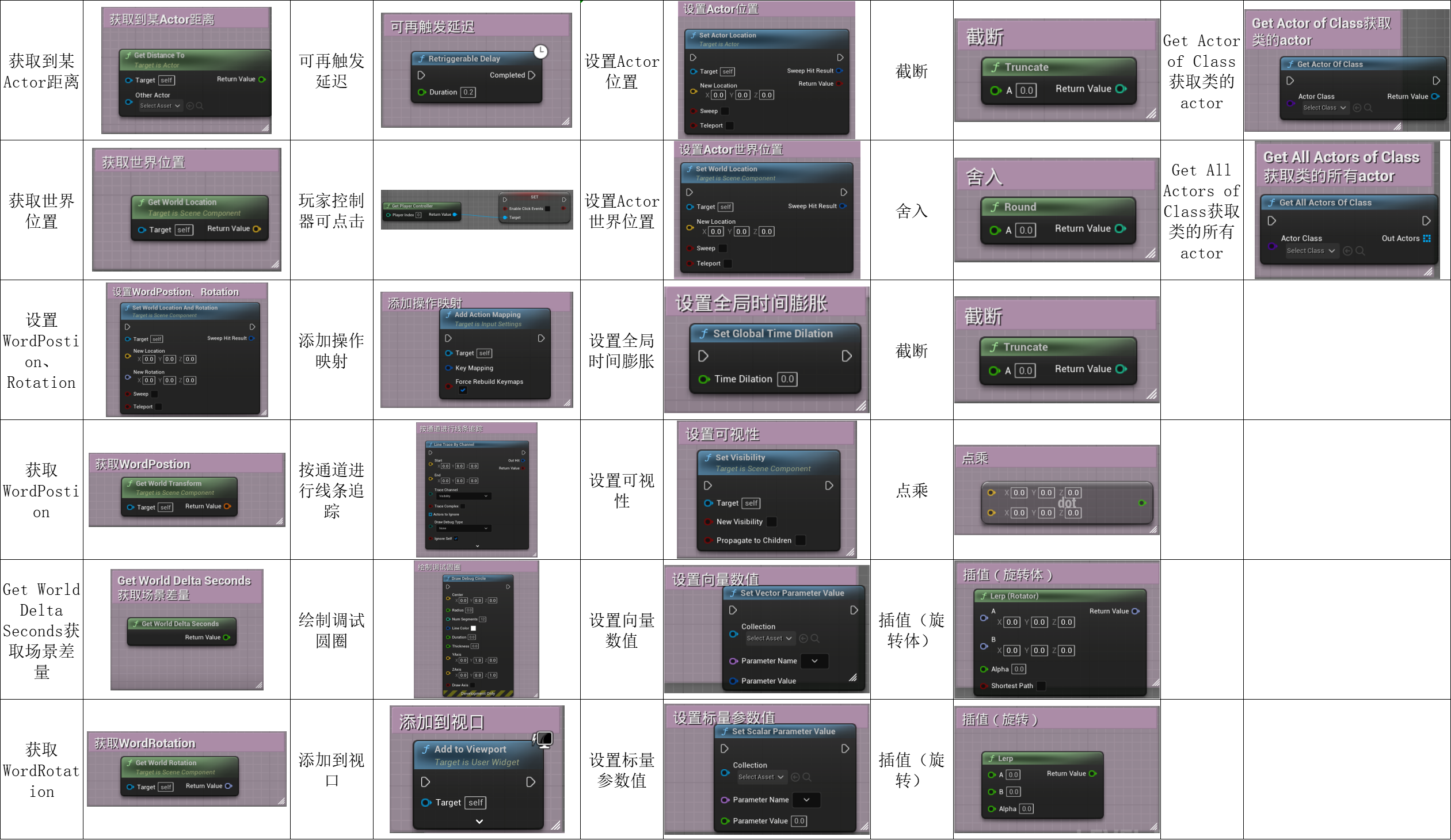Viewport: 1451px width, 840px height.
Task: Open Select Asset dropdown under Other Actor
Action: tap(160, 106)
